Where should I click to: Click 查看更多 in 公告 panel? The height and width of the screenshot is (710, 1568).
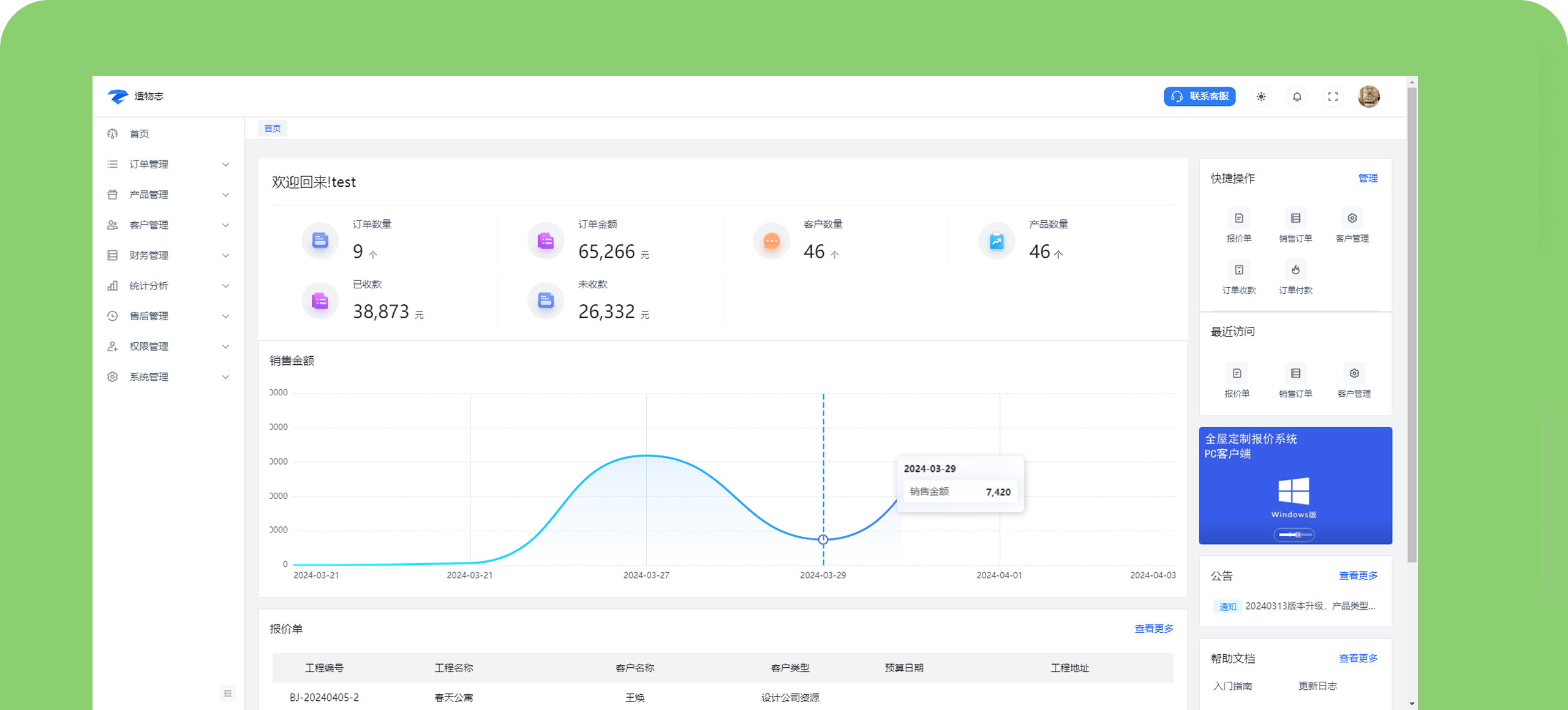coord(1358,575)
